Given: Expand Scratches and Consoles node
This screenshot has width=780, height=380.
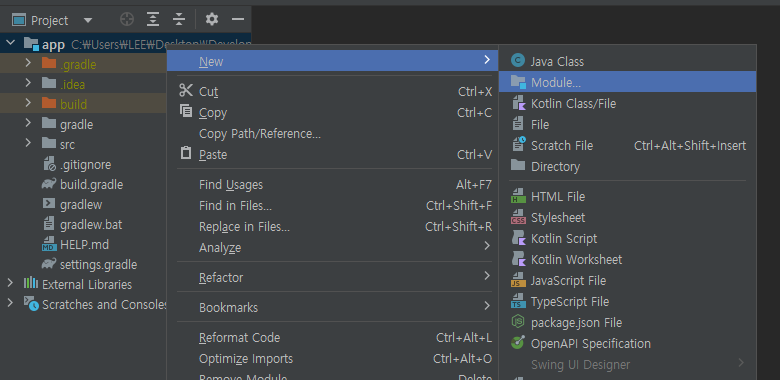Looking at the screenshot, I should (10, 303).
